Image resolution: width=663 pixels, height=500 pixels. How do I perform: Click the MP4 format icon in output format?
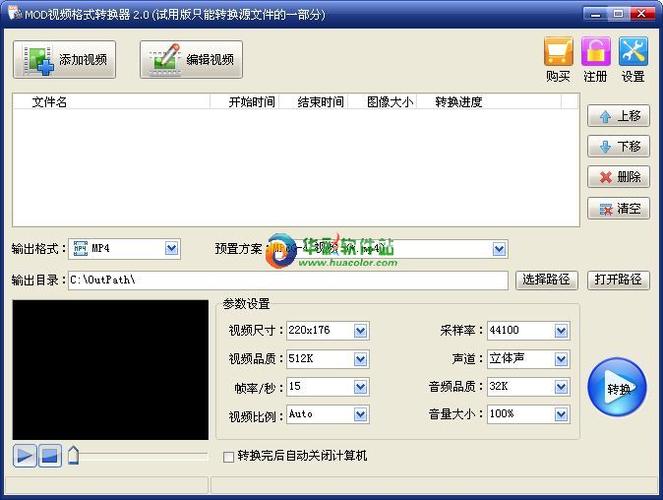click(80, 249)
